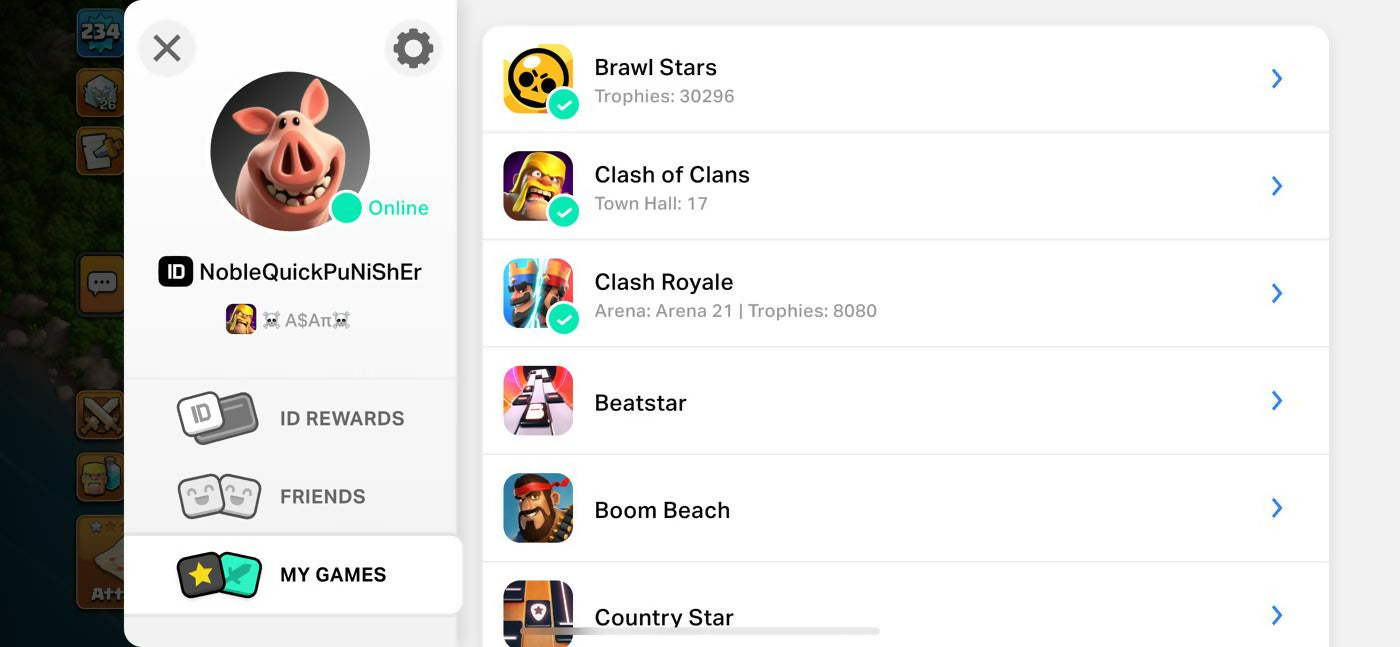
Task: Click Clash Royale green connected checkmark
Action: 564,319
